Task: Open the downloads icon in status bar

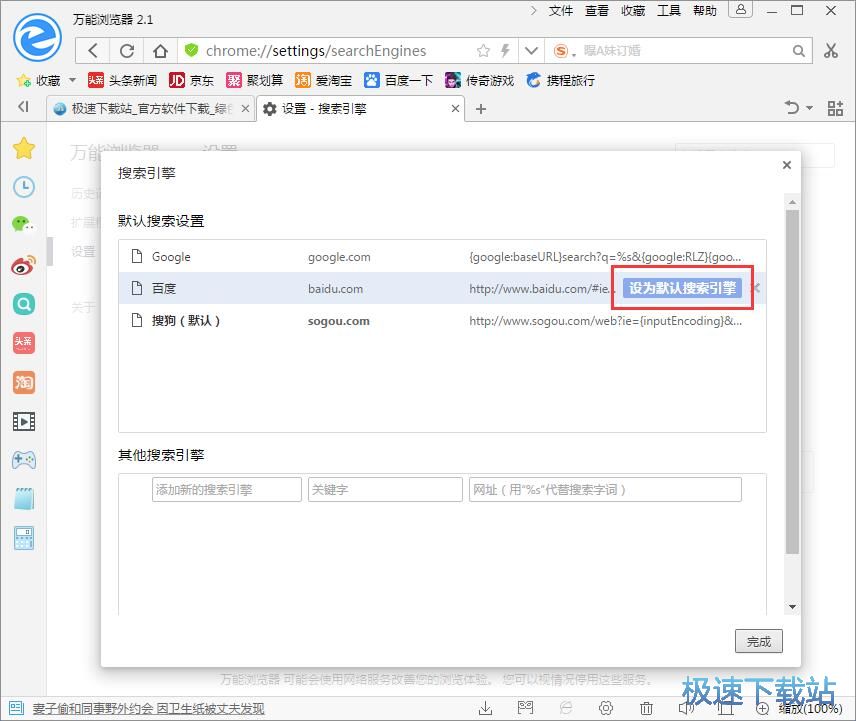Action: click(x=485, y=708)
